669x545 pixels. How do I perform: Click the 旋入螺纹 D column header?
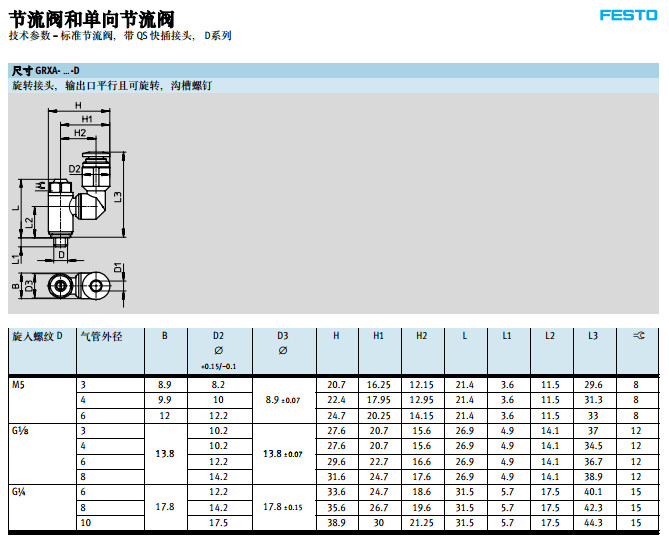[x=37, y=336]
